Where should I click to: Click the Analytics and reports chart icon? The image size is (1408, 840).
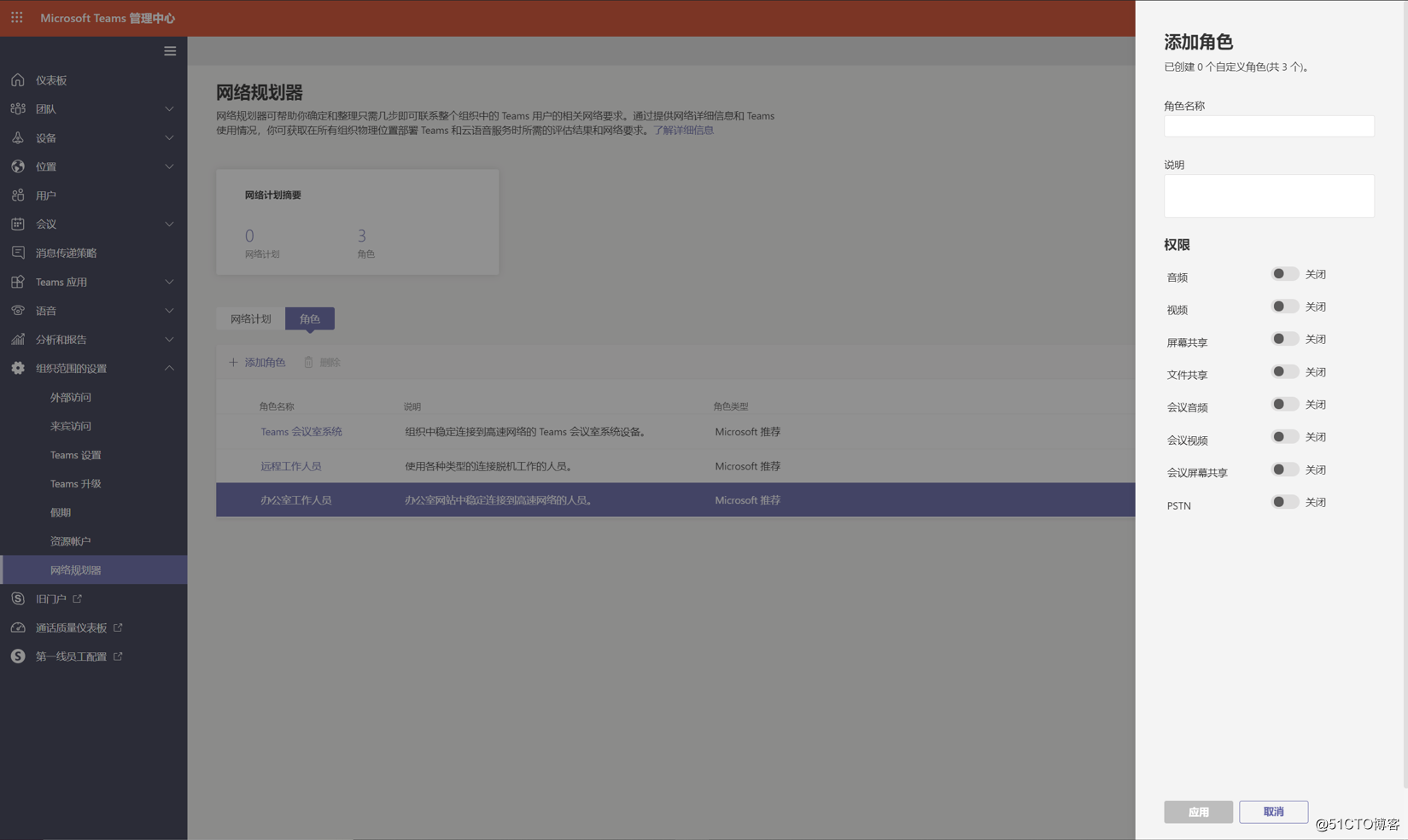point(18,339)
